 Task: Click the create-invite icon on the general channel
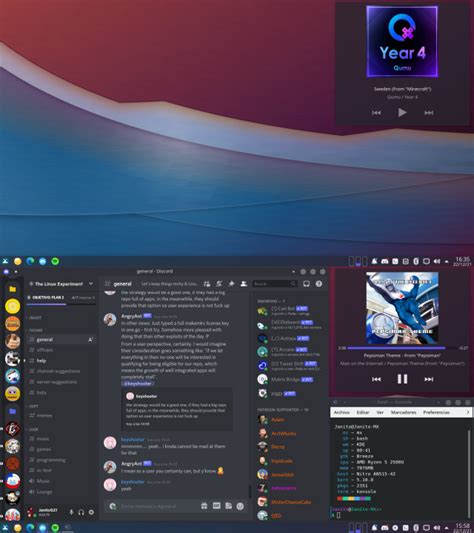(90, 340)
